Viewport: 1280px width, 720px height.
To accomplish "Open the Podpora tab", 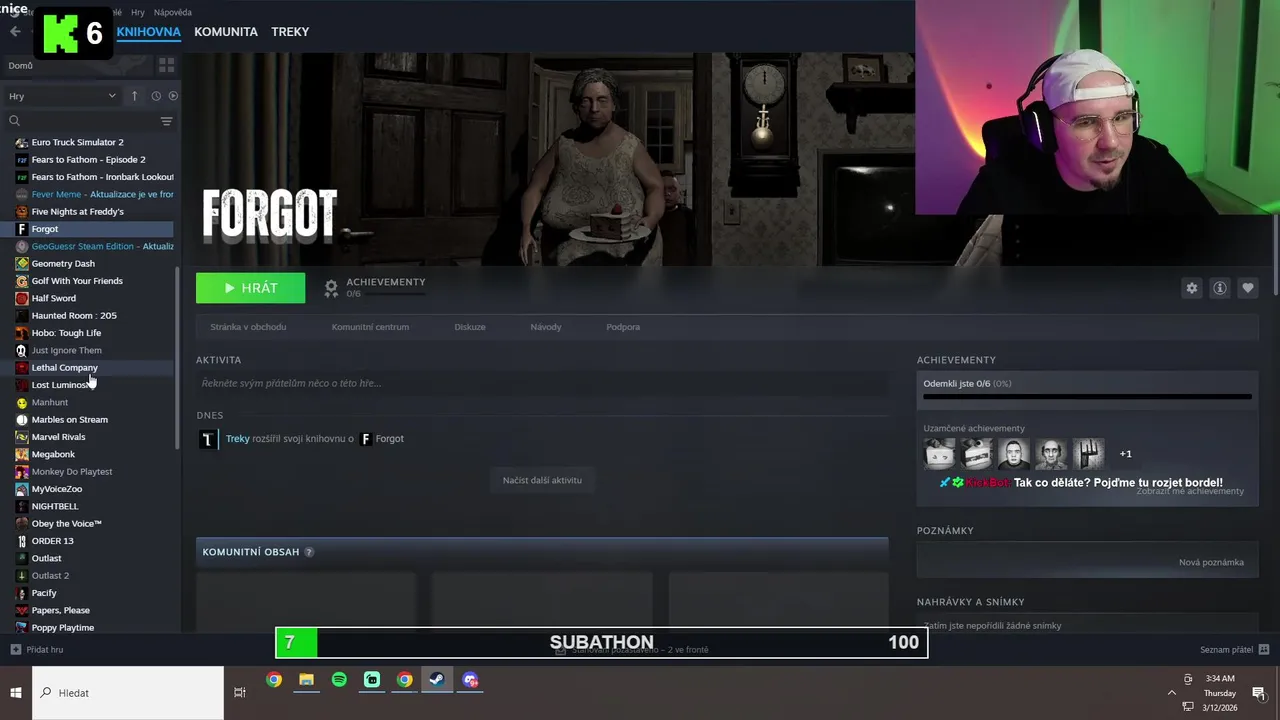I will coord(623,327).
